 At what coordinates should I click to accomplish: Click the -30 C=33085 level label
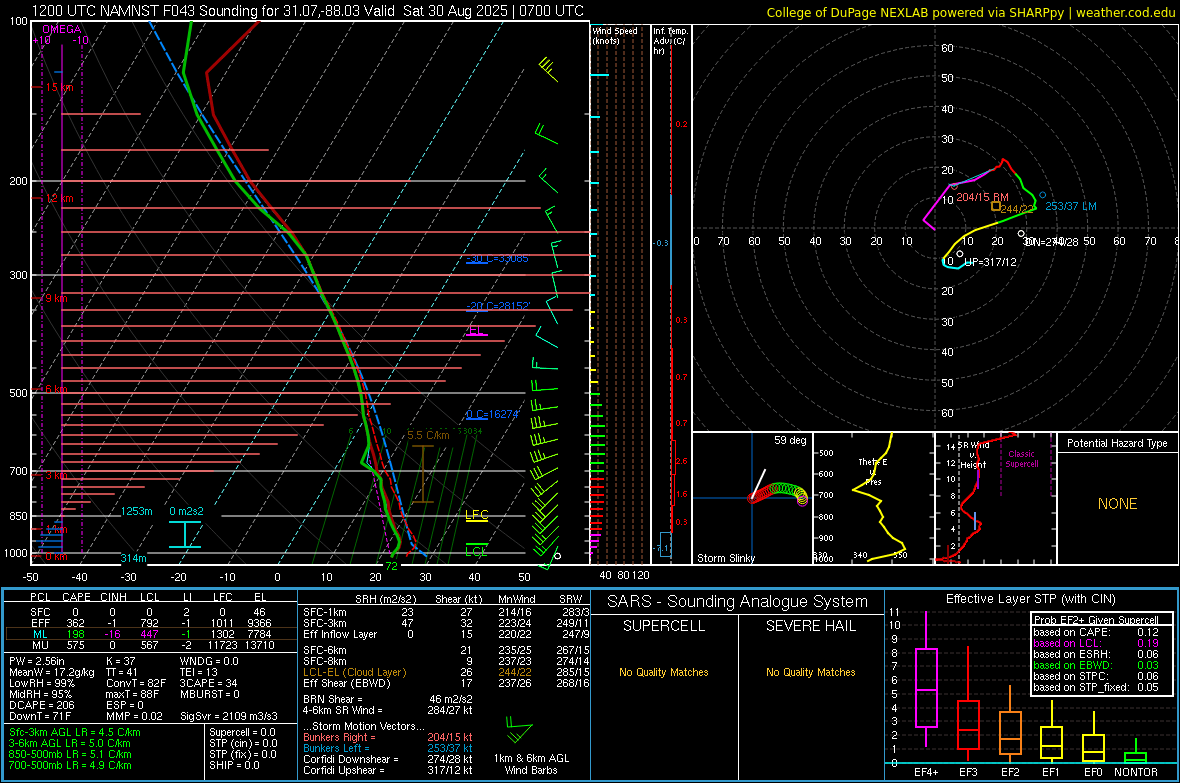click(x=497, y=258)
